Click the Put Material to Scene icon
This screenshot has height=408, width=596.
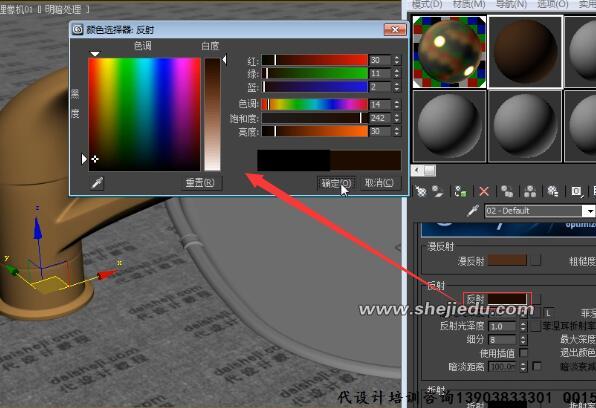tap(438, 191)
